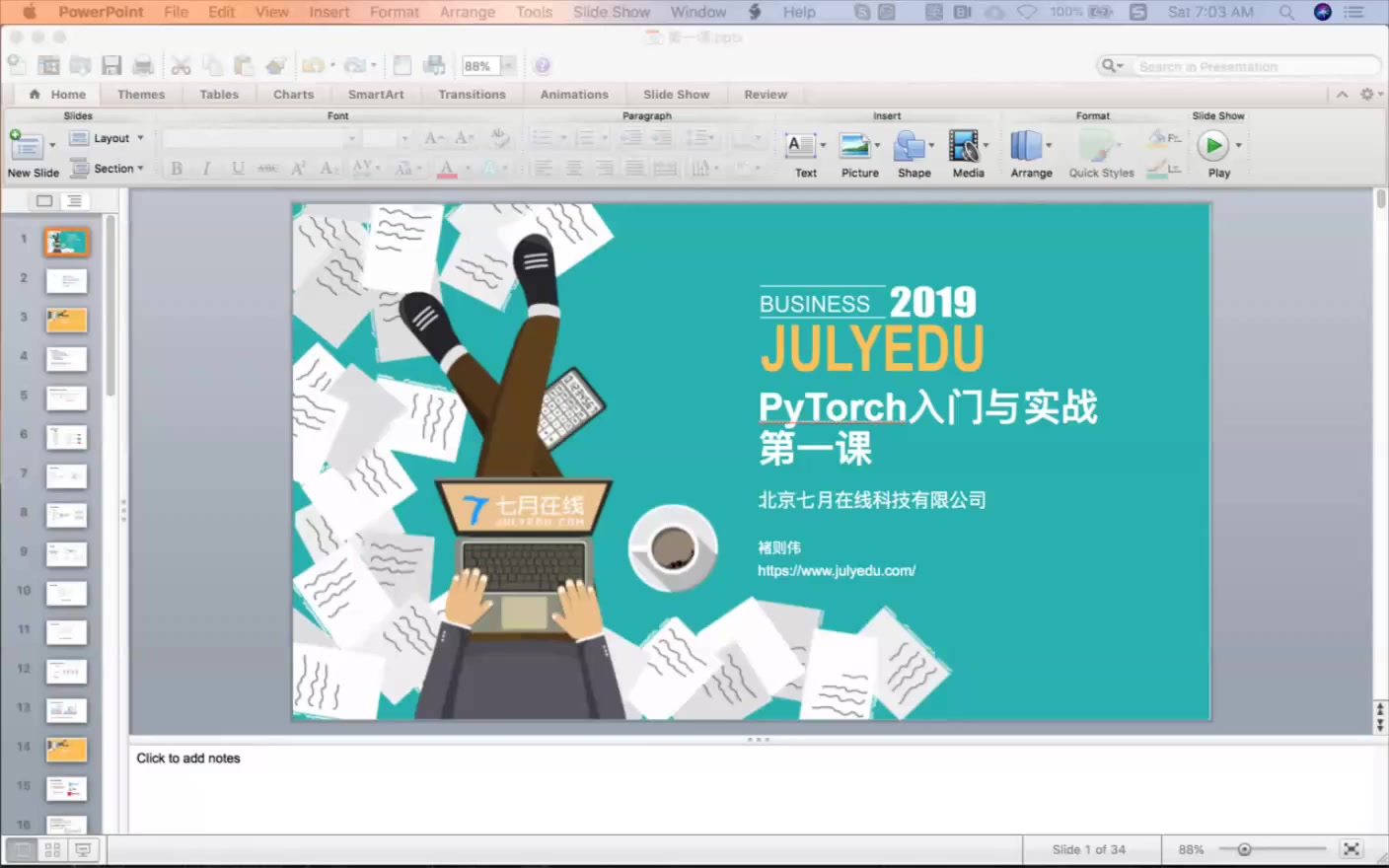
Task: Cut selection with the scissors icon
Action: pyautogui.click(x=181, y=66)
